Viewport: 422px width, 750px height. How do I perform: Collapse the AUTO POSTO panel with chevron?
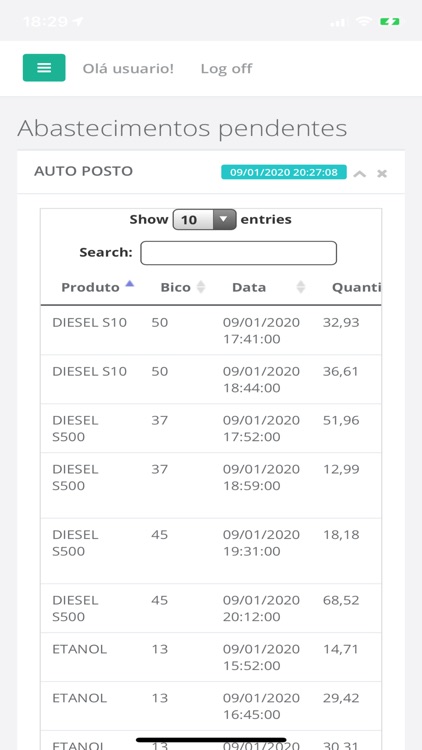tap(360, 174)
